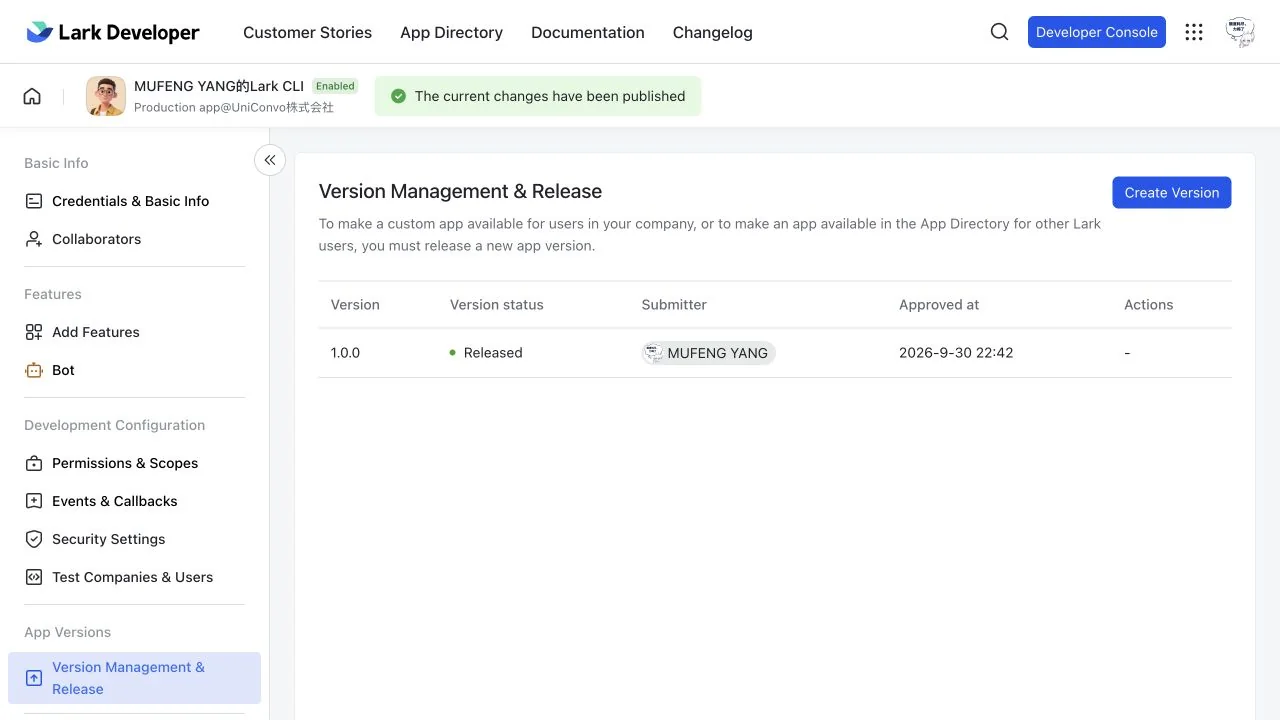Image resolution: width=1280 pixels, height=720 pixels.
Task: Open the search magnifier icon
Action: click(x=999, y=32)
